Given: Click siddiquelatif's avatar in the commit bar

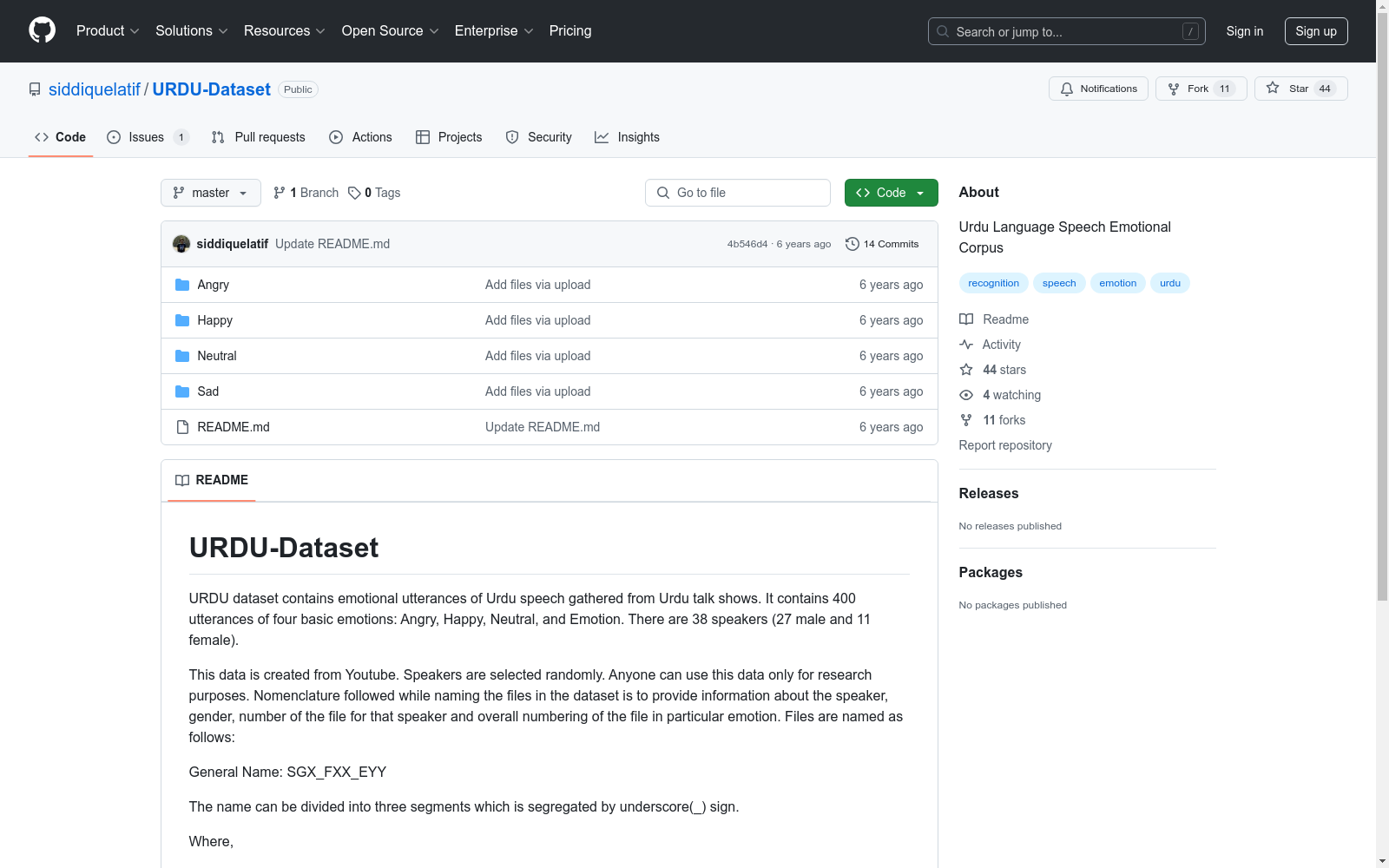Looking at the screenshot, I should tap(181, 244).
